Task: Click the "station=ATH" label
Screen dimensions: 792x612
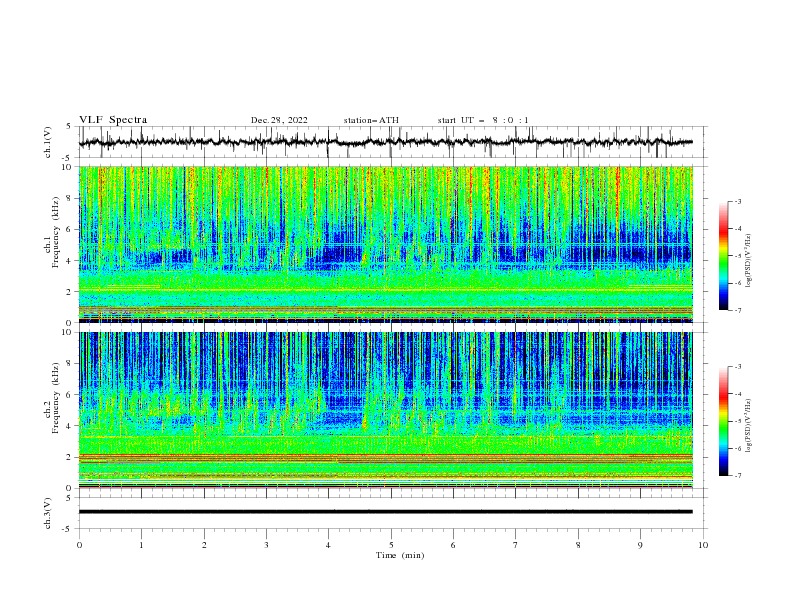Action: (x=371, y=120)
